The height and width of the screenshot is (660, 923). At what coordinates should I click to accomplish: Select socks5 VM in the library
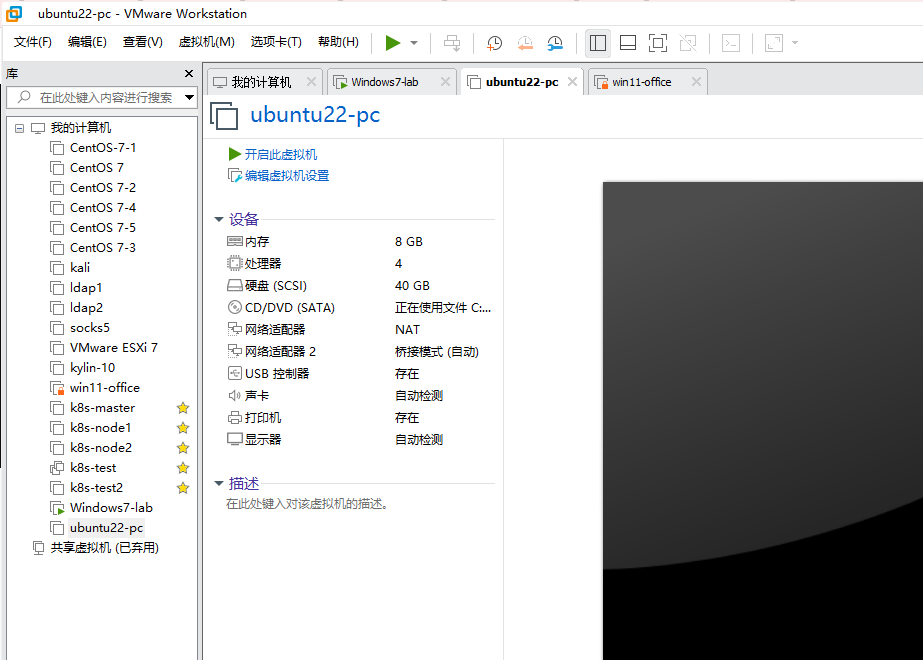pyautogui.click(x=90, y=327)
